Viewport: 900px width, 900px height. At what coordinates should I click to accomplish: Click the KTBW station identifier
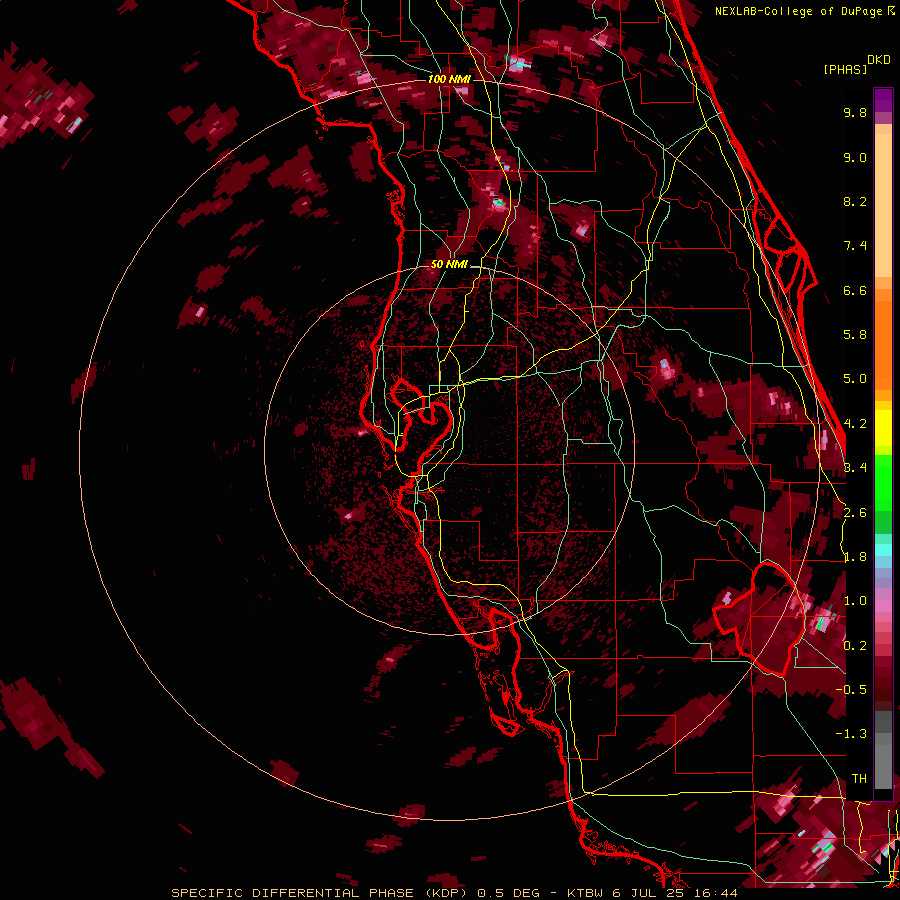586,893
